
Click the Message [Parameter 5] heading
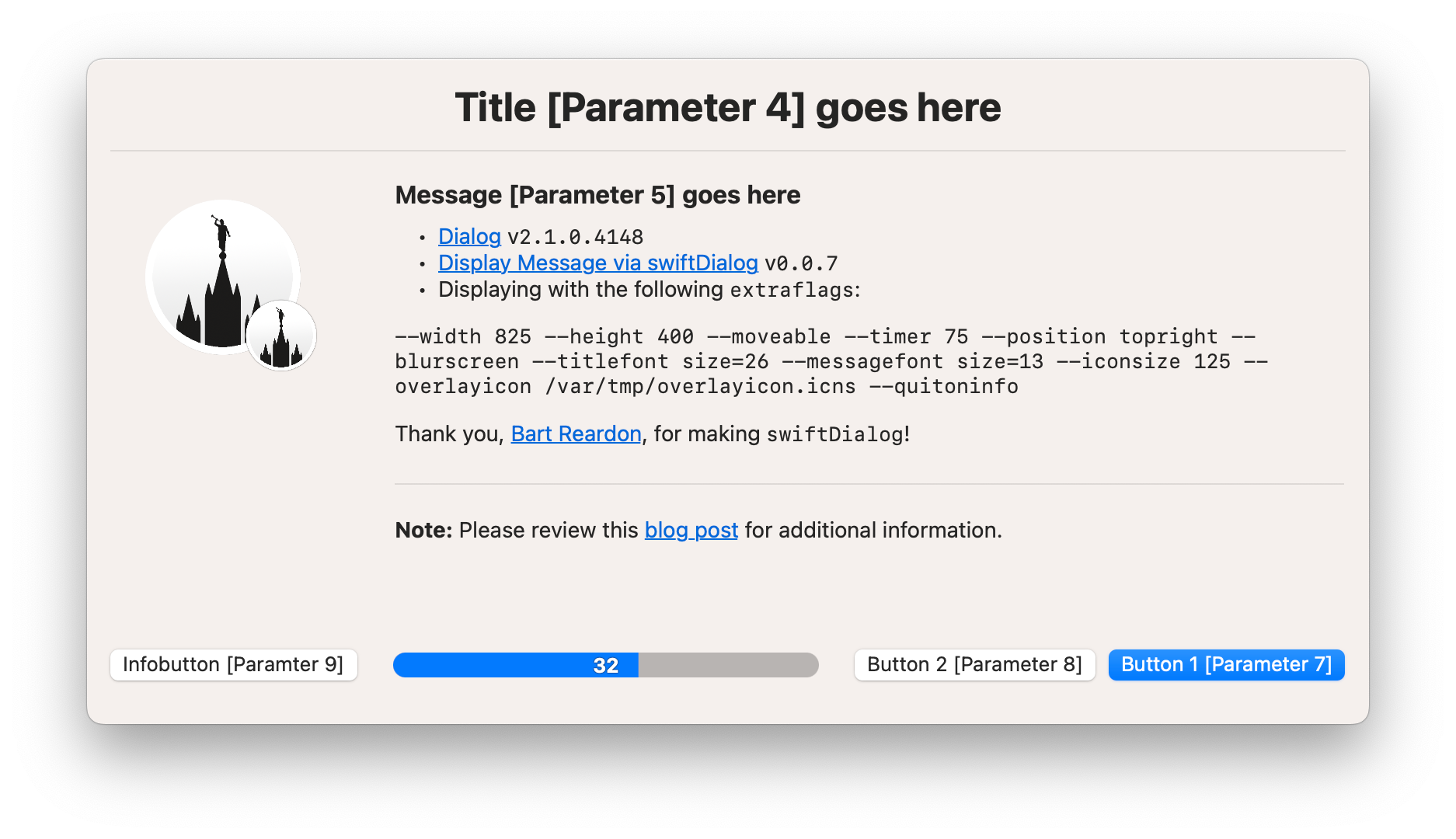tap(597, 195)
